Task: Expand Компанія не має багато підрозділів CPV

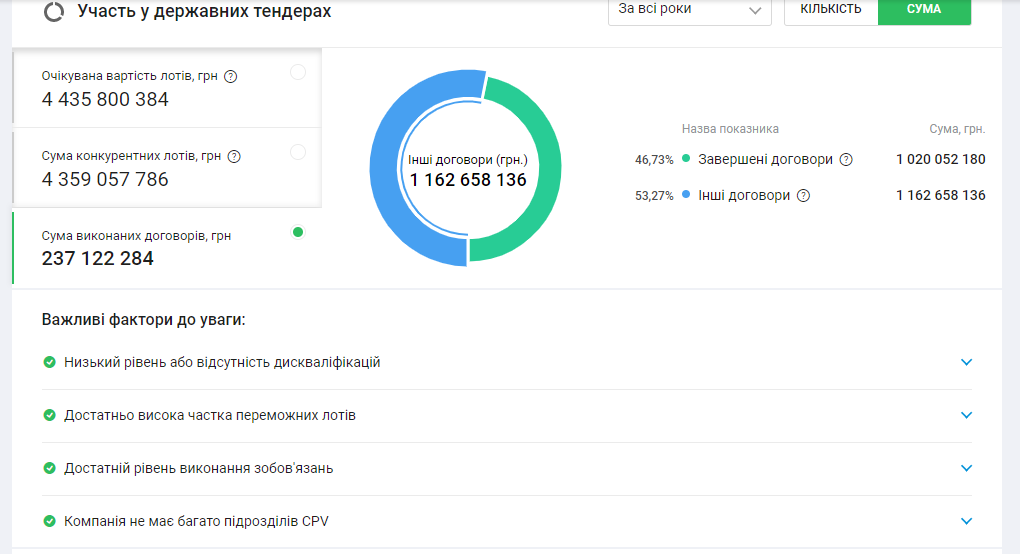Action: pyautogui.click(x=966, y=521)
